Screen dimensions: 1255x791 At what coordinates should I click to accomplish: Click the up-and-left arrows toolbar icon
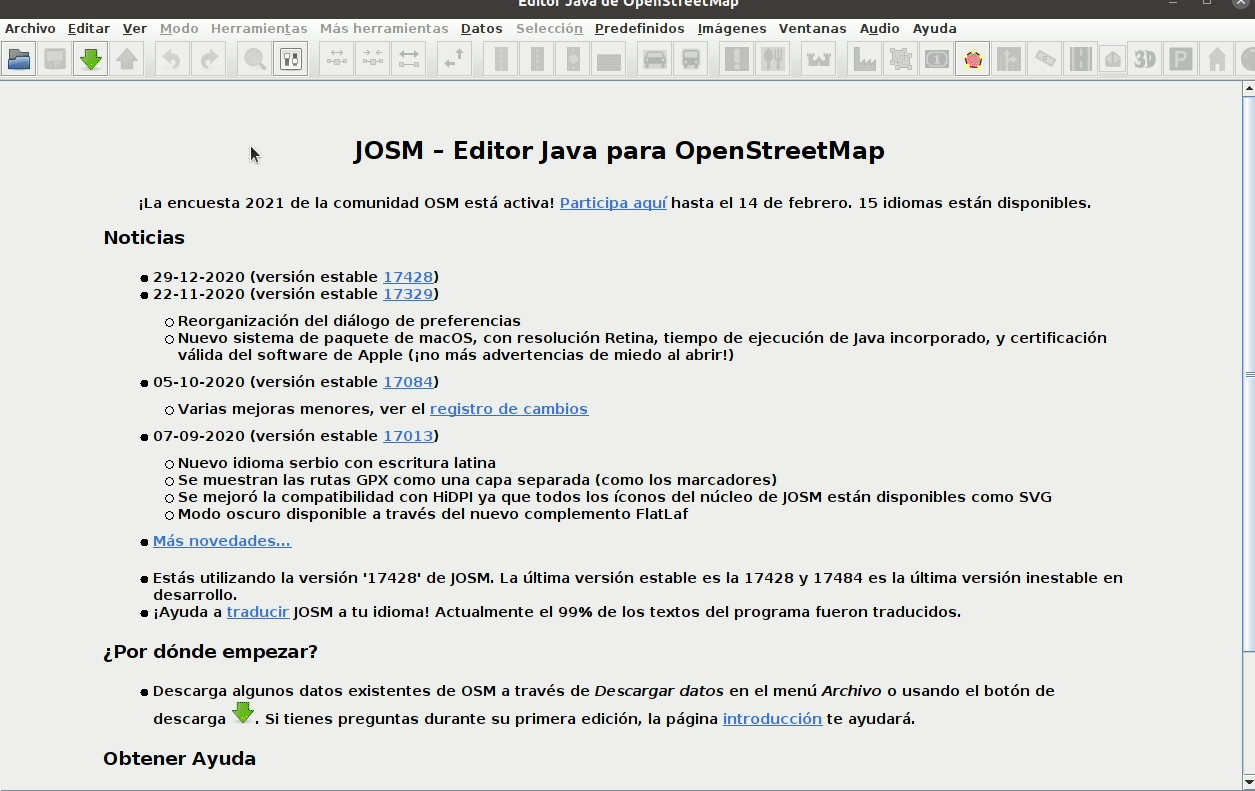coord(455,60)
